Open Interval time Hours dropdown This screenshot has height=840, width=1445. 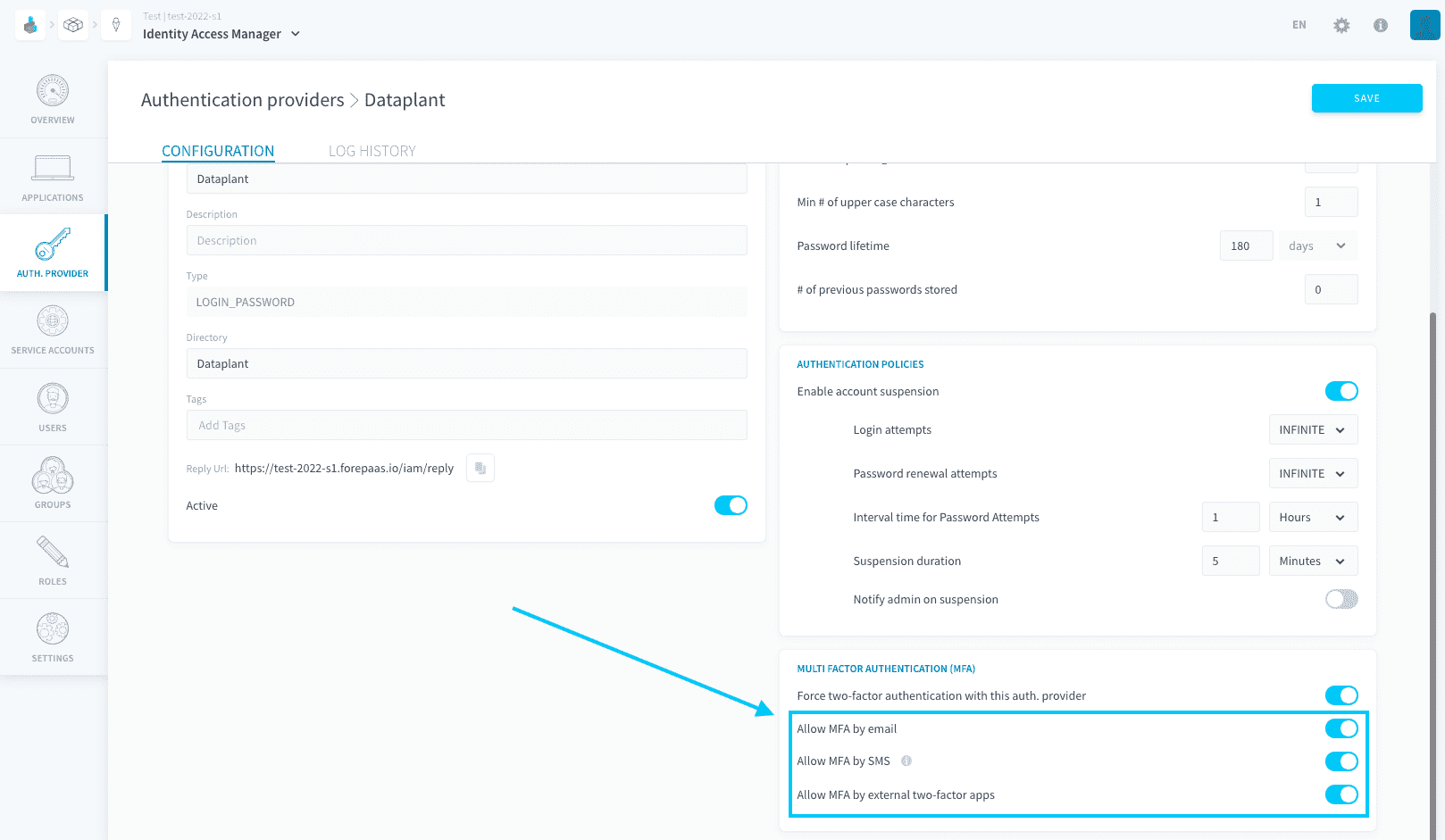pos(1313,517)
